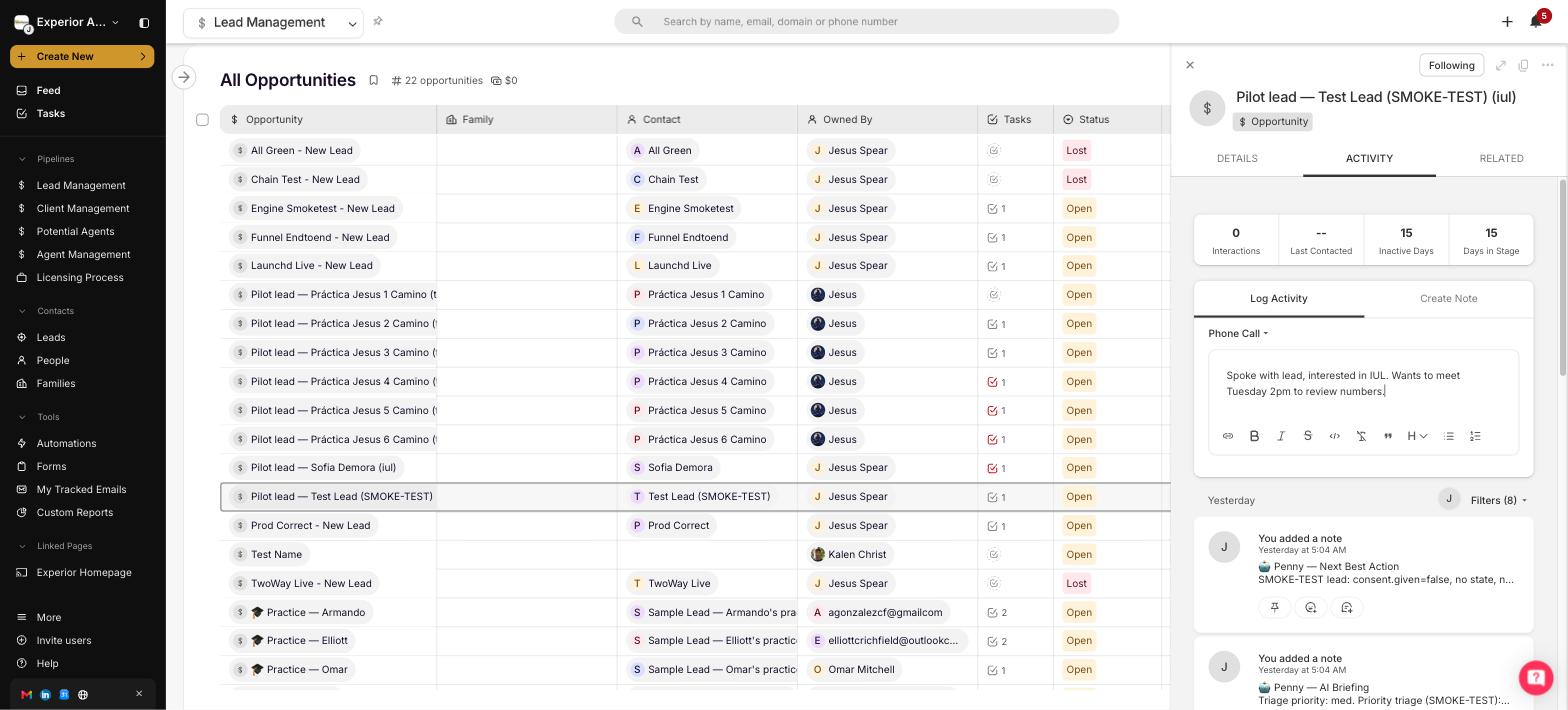Open the Filters (8) dropdown

point(1499,500)
